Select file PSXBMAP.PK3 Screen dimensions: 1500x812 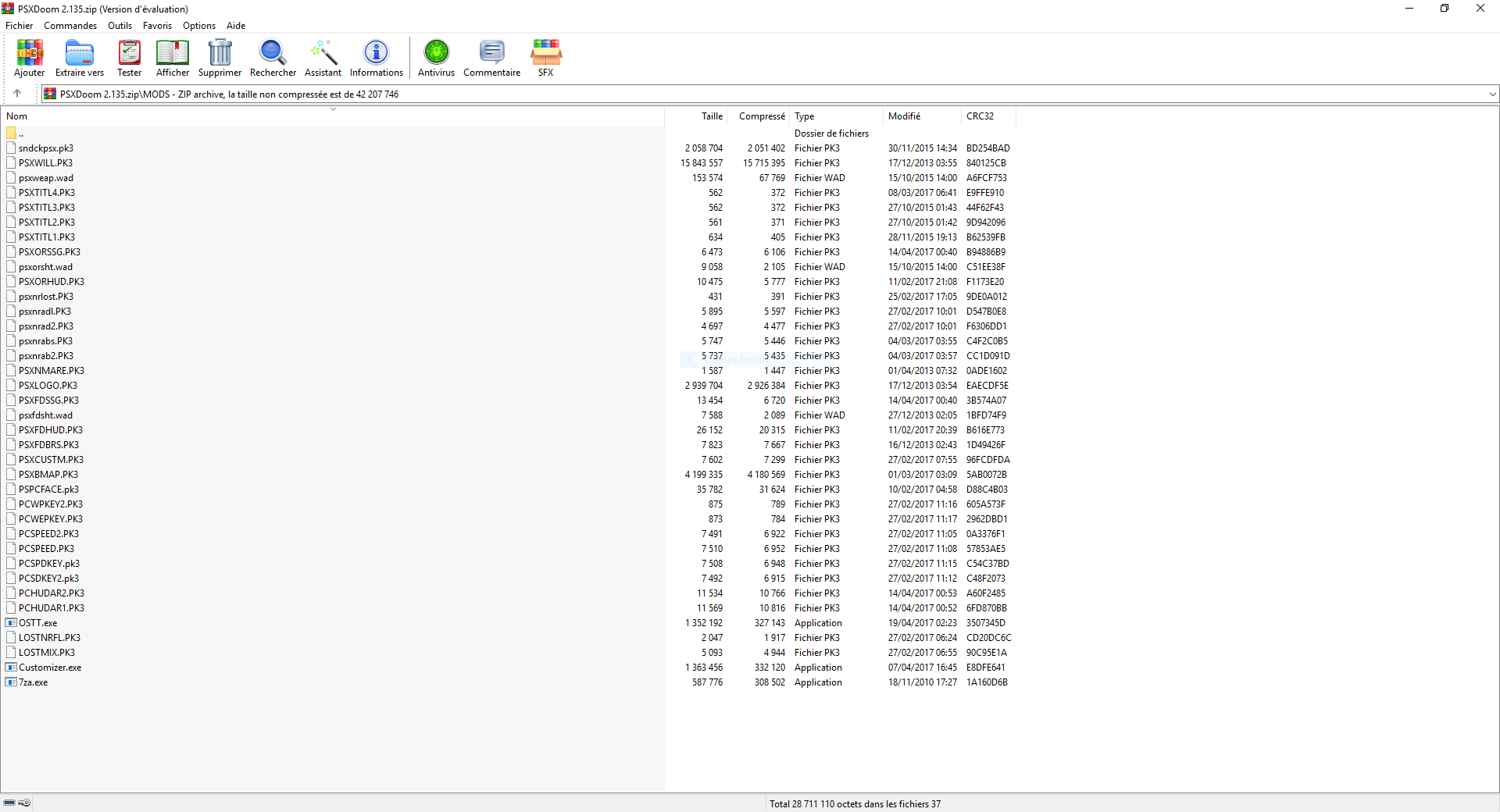tap(48, 475)
